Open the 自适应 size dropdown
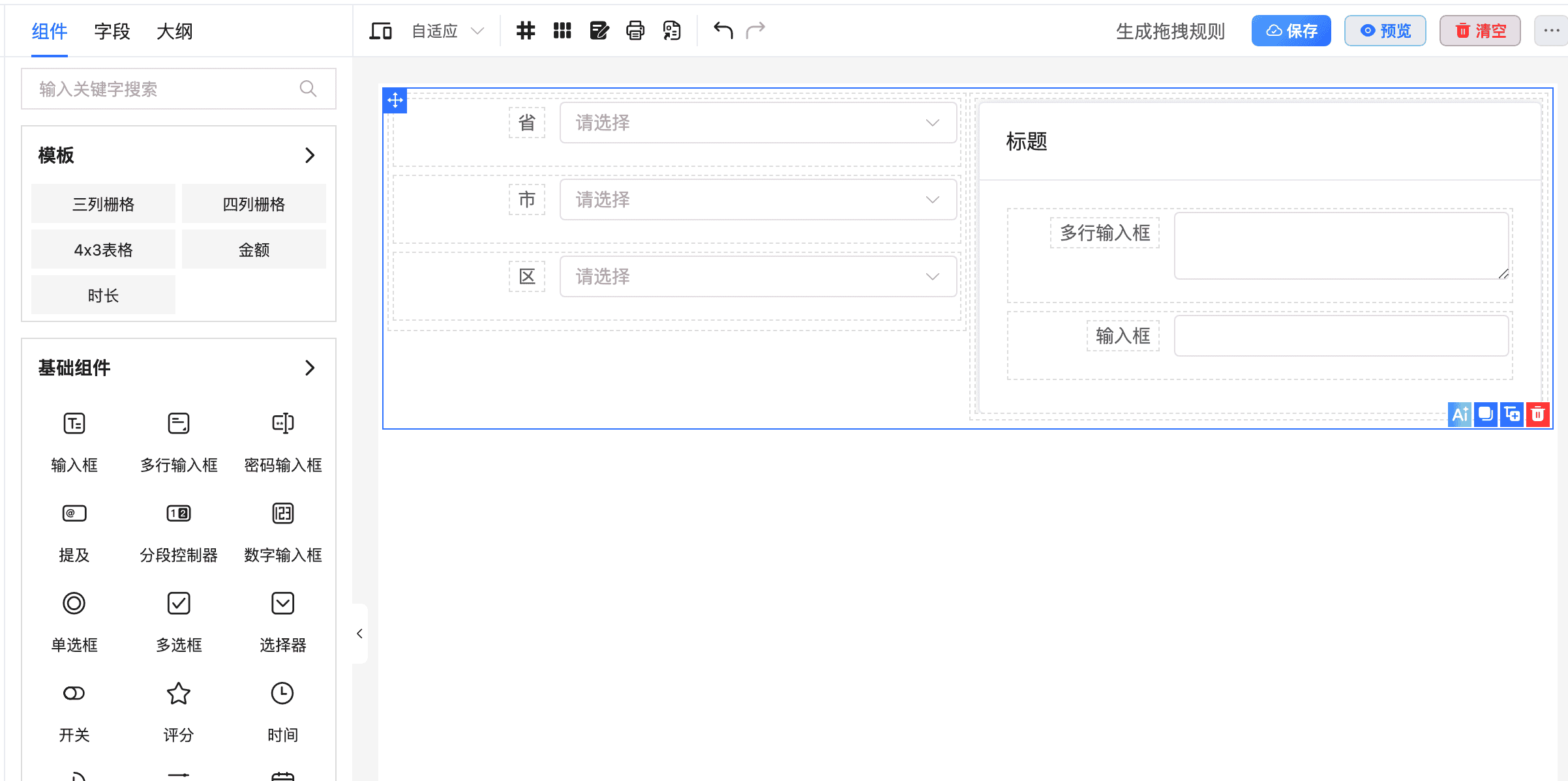 pos(448,31)
